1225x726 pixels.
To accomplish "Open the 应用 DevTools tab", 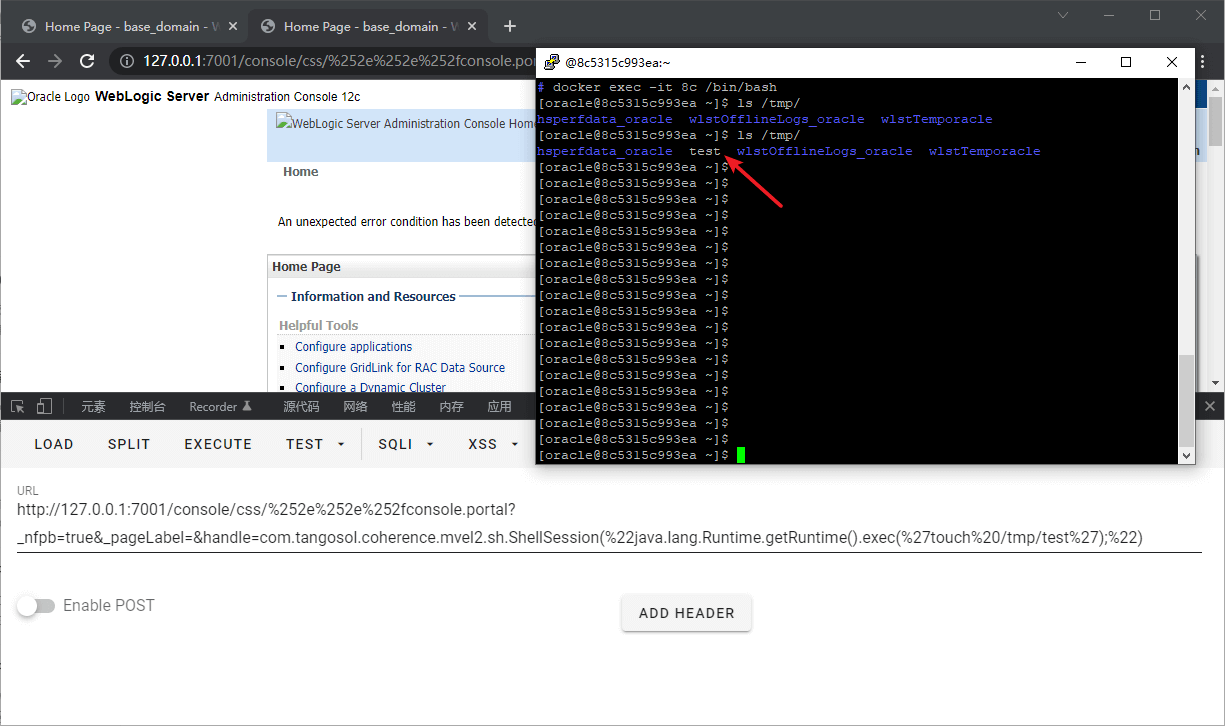I will tap(499, 407).
